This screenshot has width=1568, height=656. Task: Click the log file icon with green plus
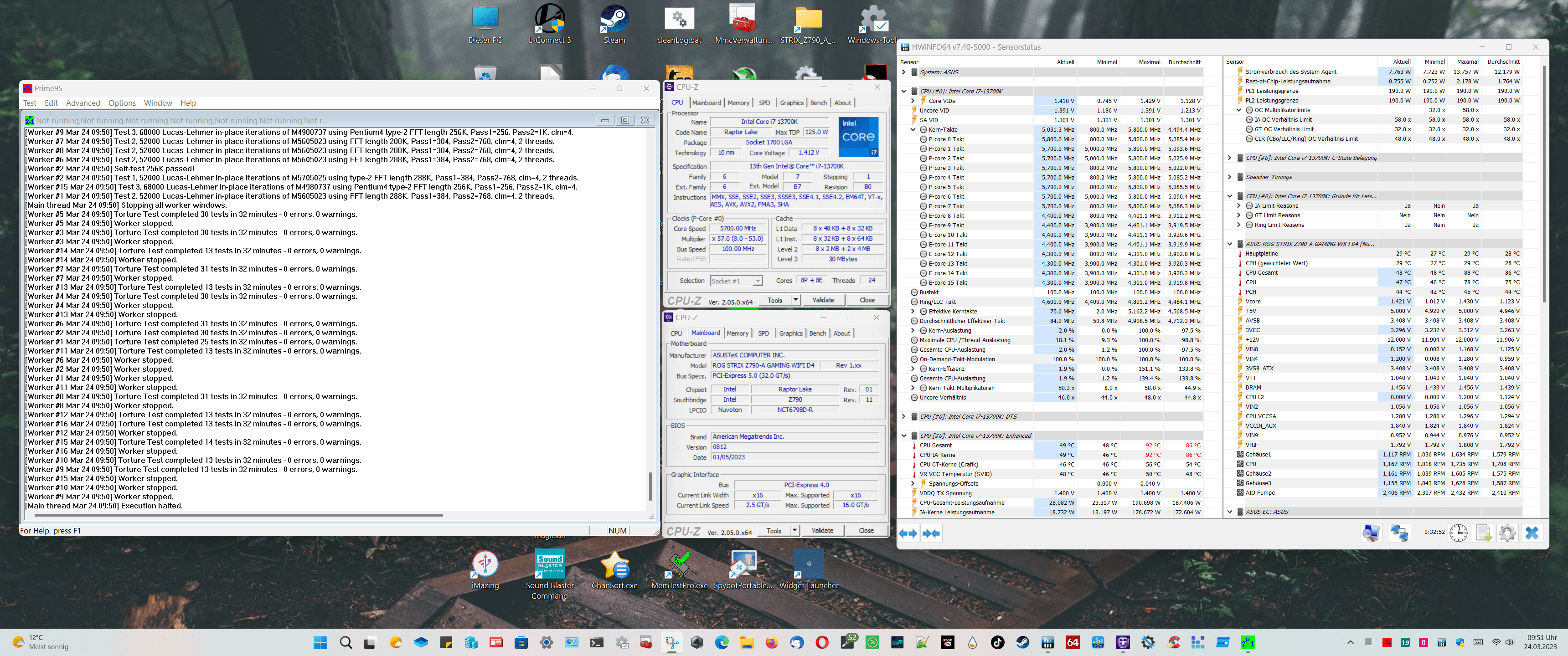pos(1483,533)
